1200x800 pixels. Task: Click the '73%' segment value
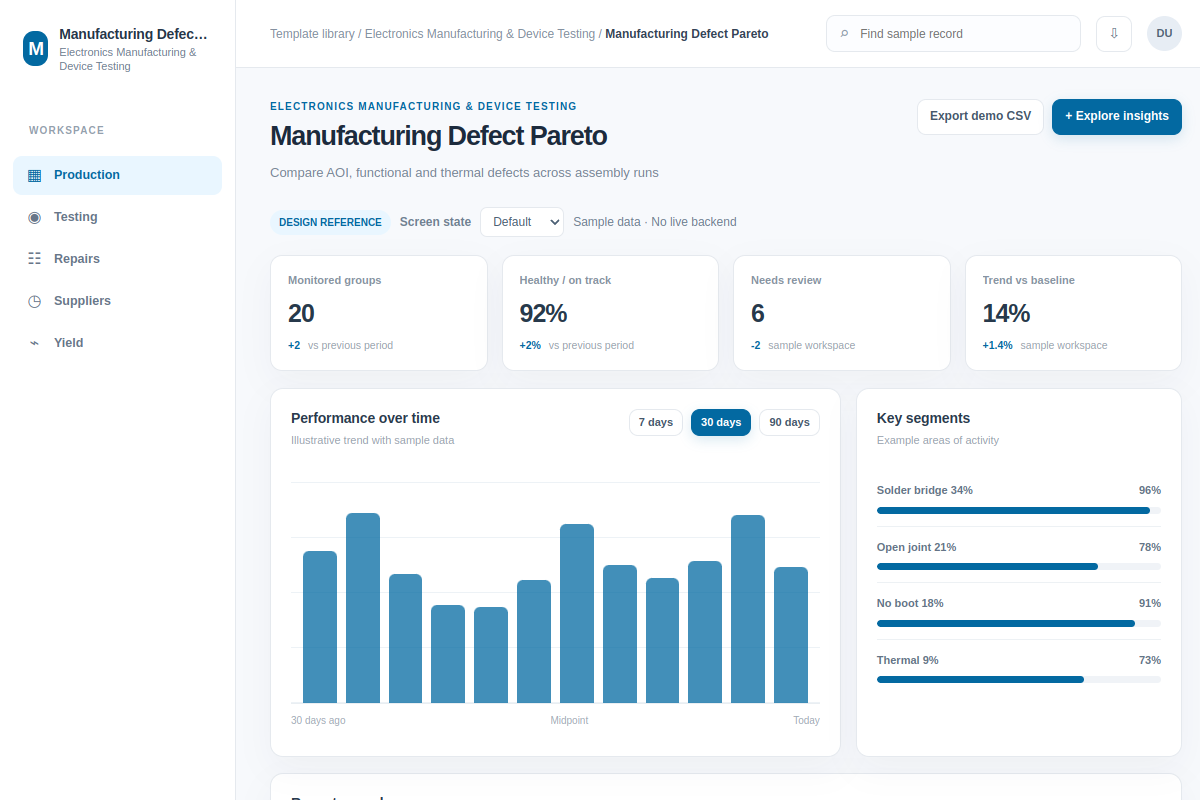point(1150,660)
